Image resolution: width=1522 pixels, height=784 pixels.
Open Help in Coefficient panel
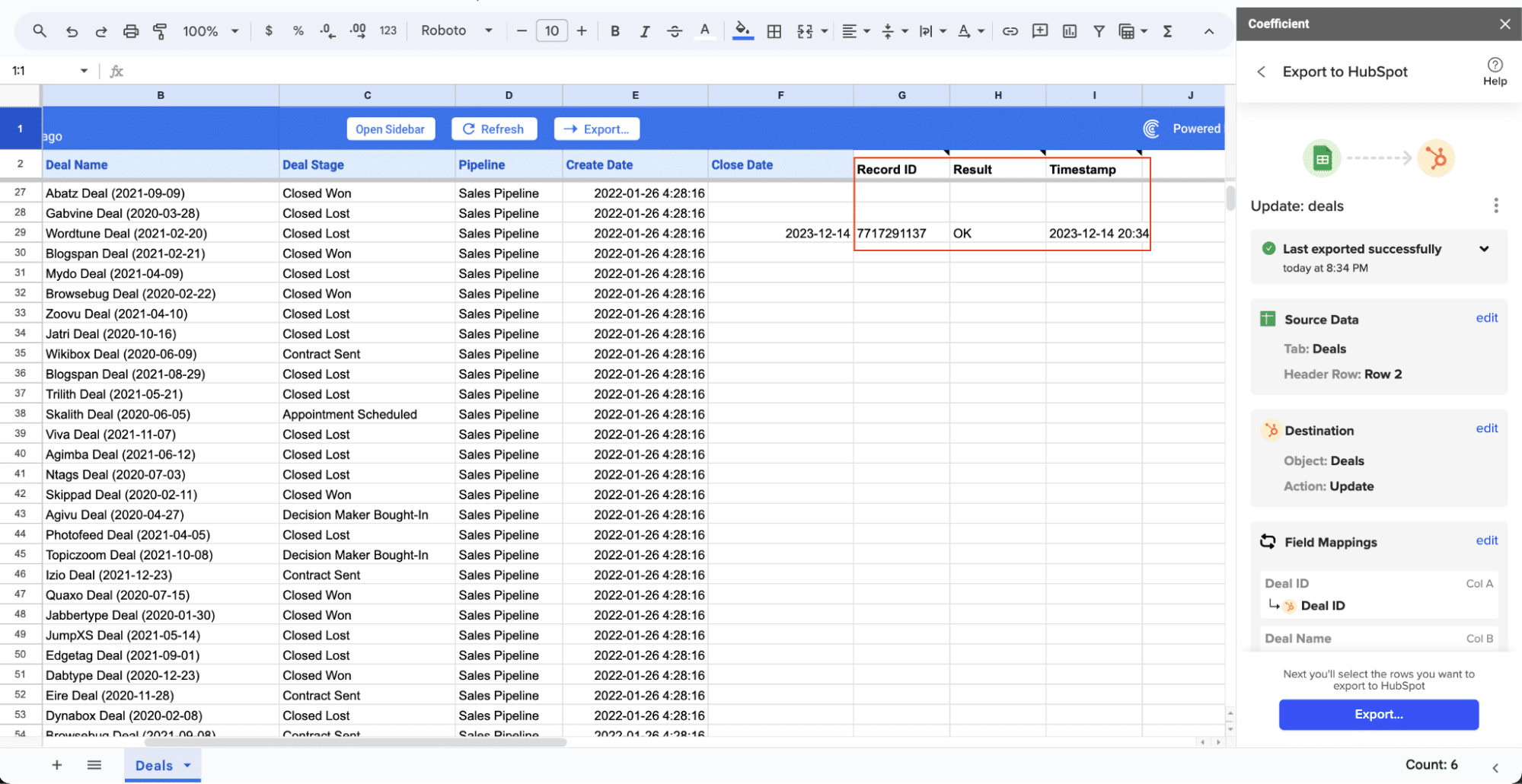click(1495, 72)
